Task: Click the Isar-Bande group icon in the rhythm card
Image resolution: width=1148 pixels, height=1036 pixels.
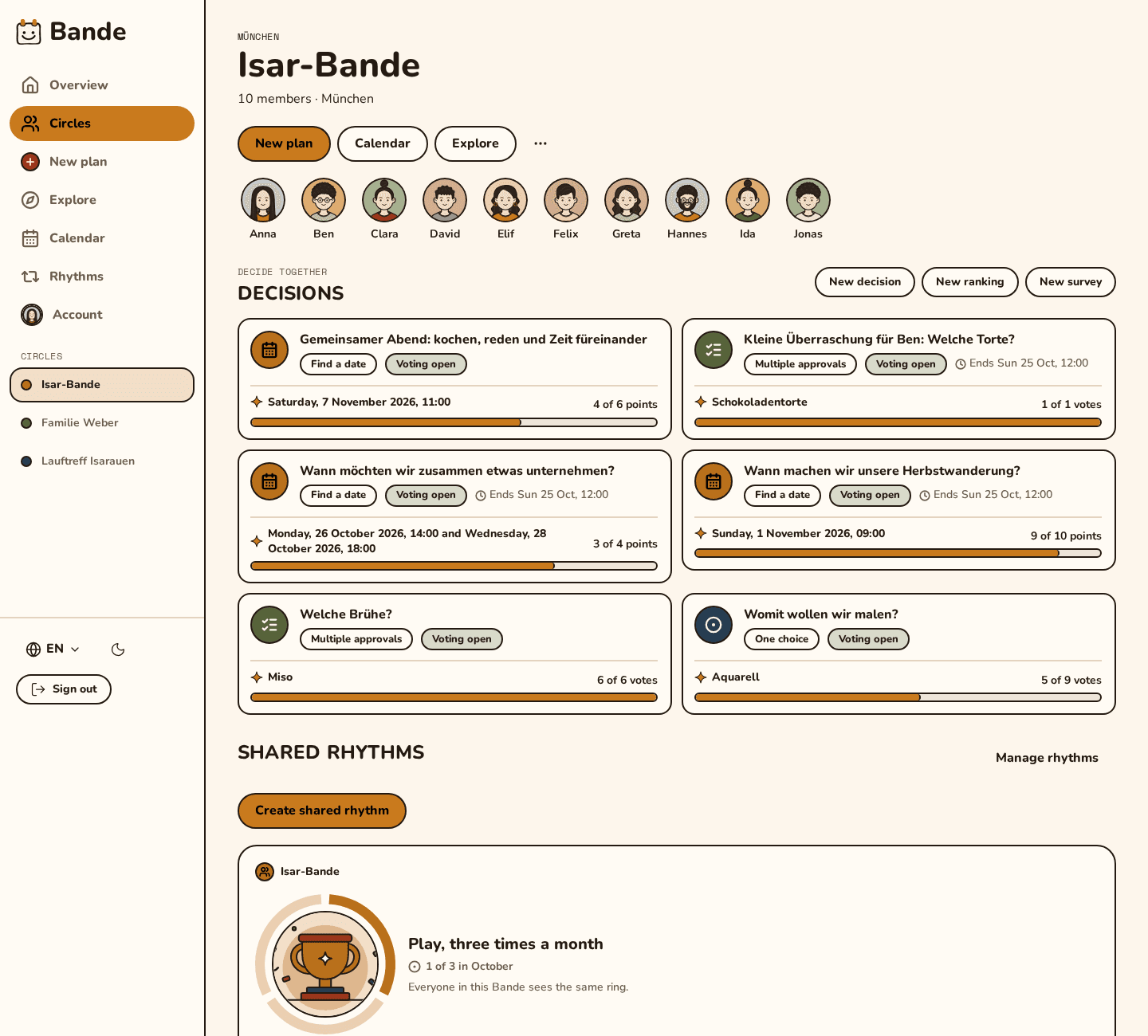Action: 265,872
